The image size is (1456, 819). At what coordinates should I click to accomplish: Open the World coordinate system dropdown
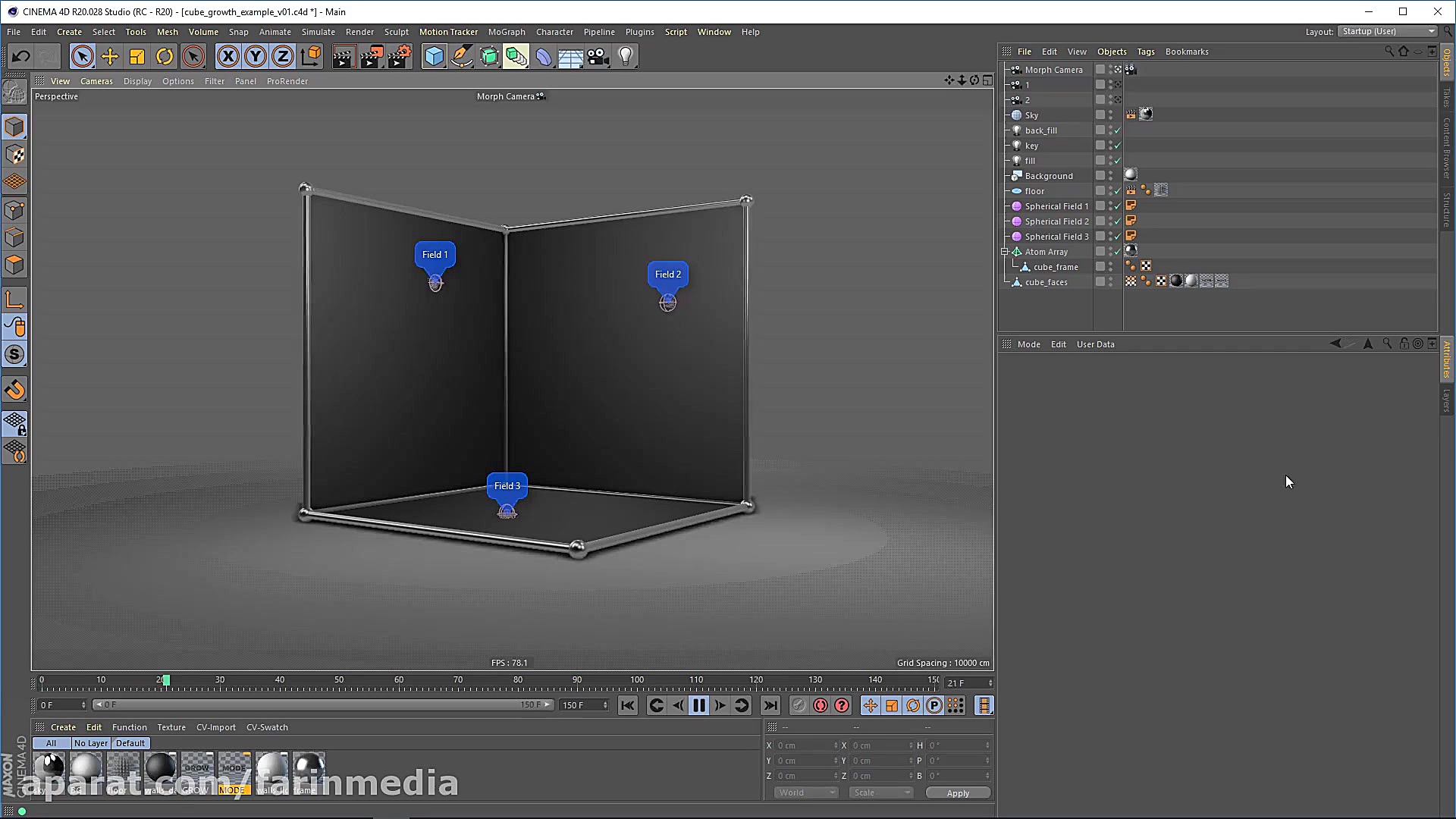pyautogui.click(x=805, y=793)
